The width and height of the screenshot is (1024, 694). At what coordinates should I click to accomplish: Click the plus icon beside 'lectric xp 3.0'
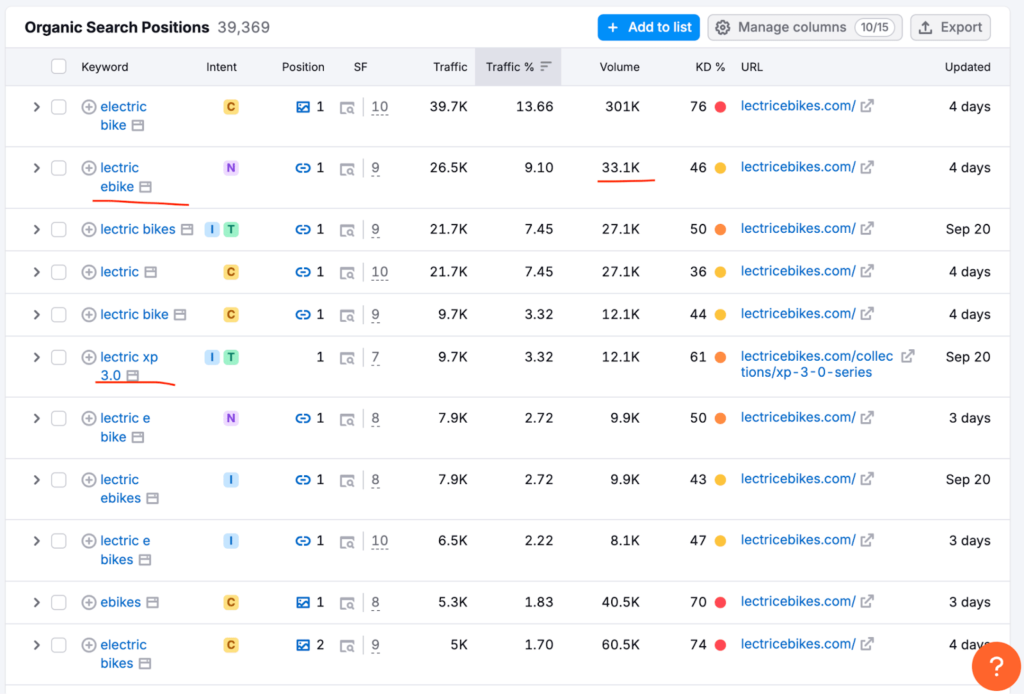[89, 357]
